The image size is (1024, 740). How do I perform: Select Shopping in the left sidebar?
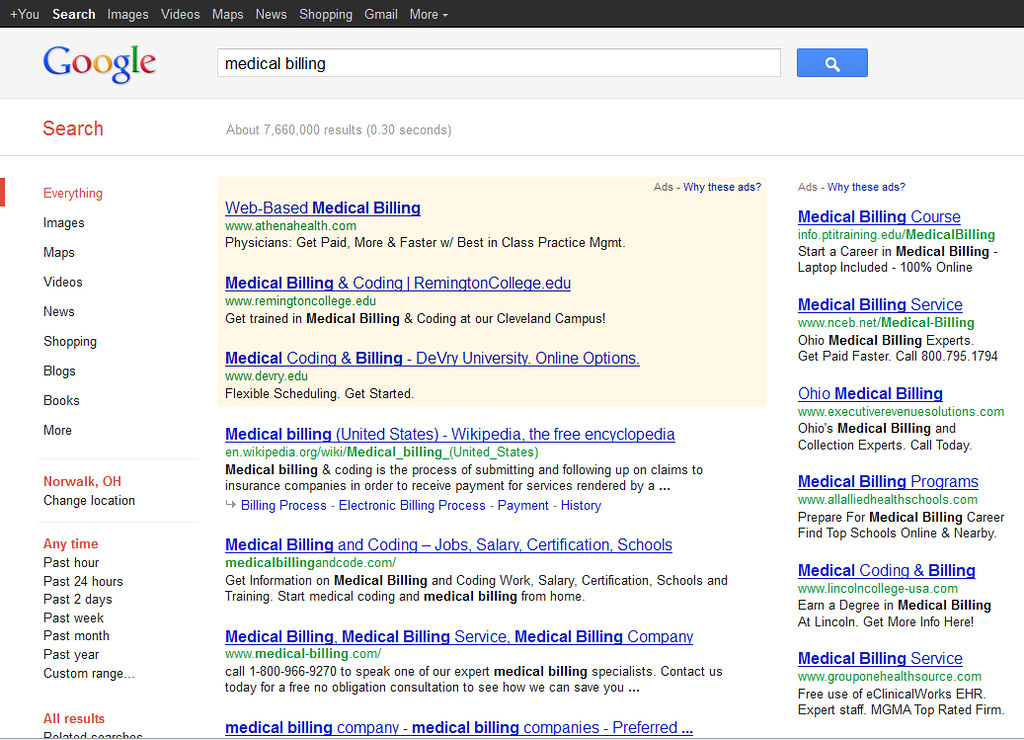point(70,342)
